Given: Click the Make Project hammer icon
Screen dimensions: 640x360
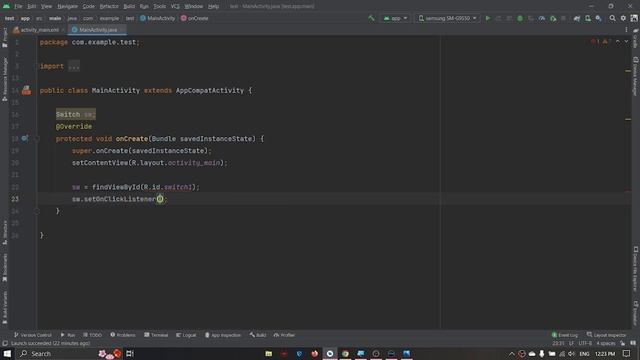Looking at the screenshot, I should point(371,18).
